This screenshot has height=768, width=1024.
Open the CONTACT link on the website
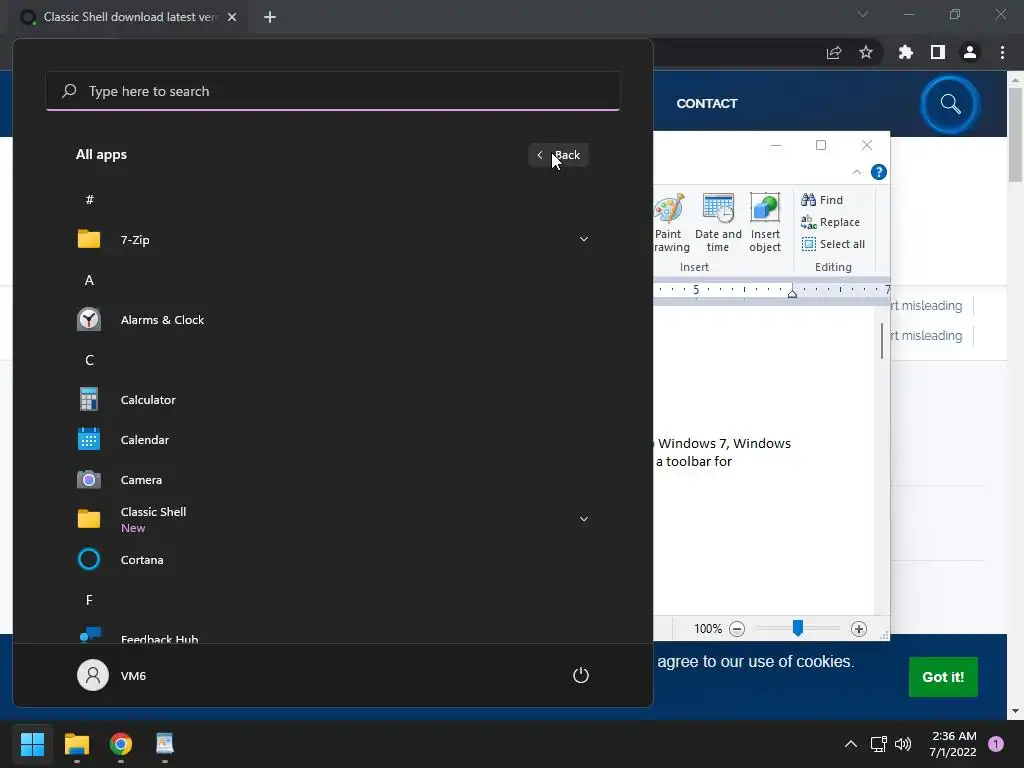click(x=707, y=103)
